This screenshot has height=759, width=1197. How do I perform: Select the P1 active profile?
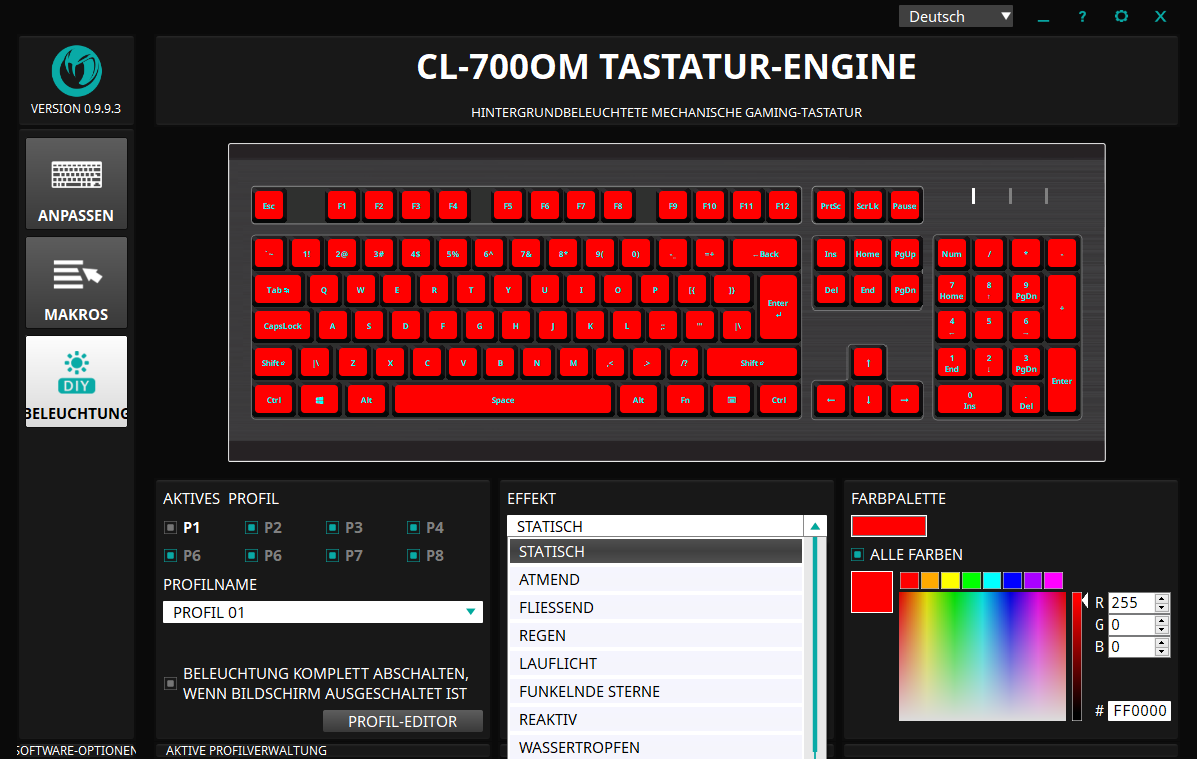point(171,528)
